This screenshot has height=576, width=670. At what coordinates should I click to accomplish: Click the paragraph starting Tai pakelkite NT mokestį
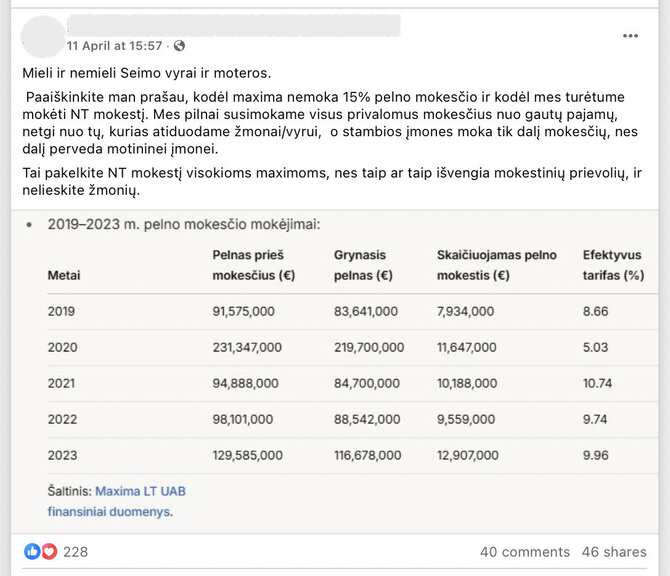click(332, 182)
